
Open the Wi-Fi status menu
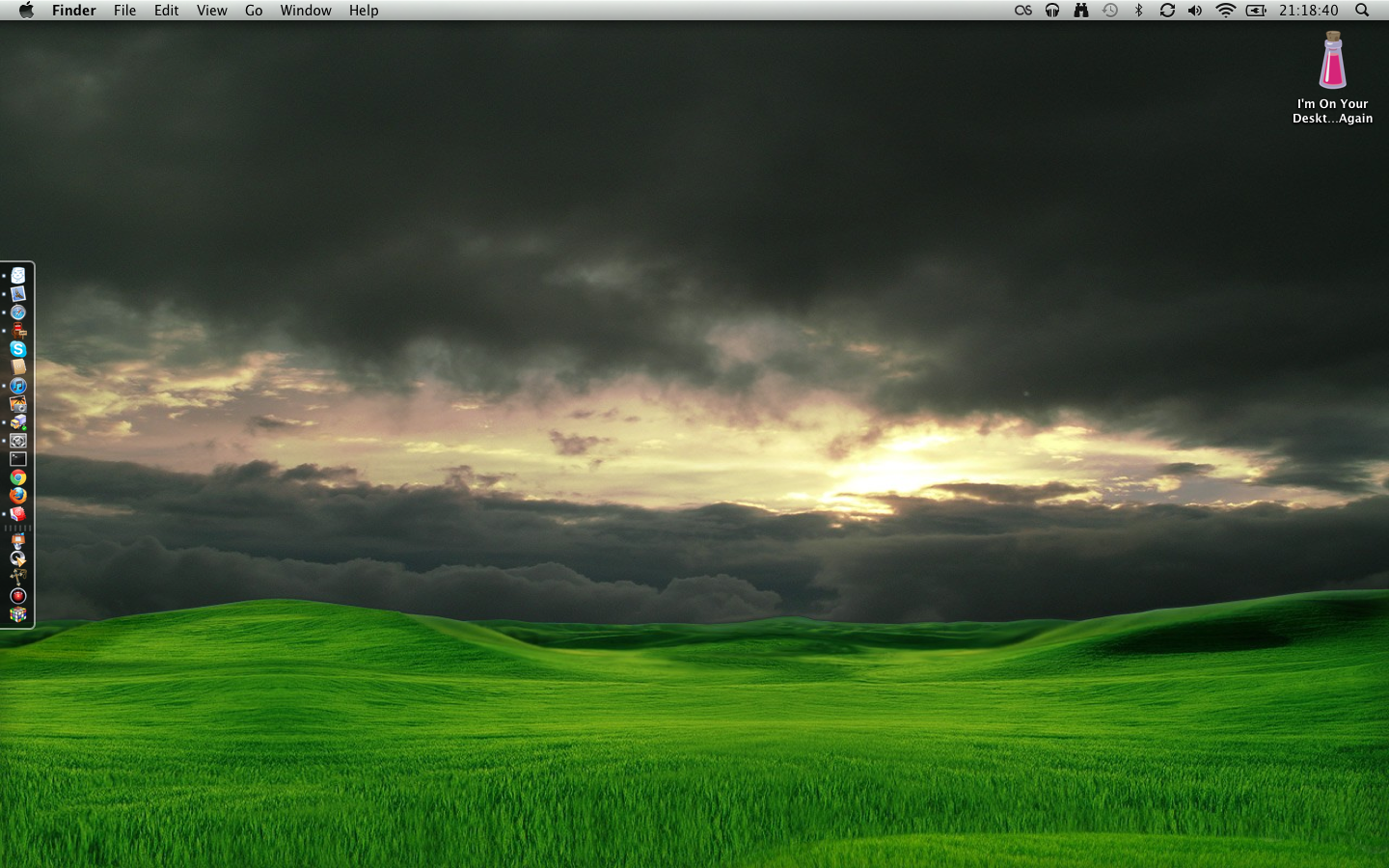point(1225,11)
